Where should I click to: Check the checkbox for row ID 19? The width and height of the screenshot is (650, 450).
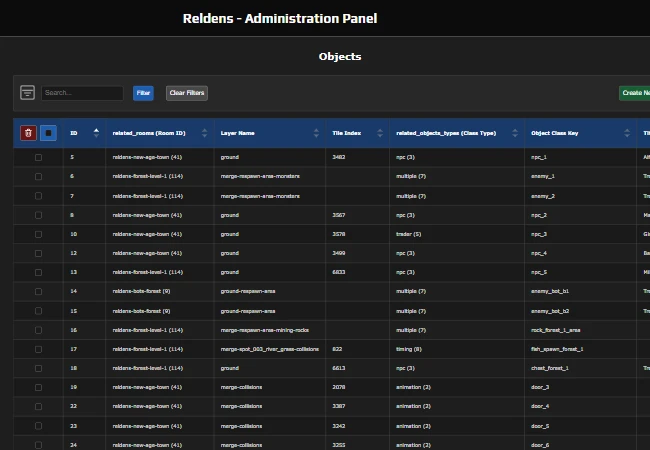pyautogui.click(x=39, y=387)
